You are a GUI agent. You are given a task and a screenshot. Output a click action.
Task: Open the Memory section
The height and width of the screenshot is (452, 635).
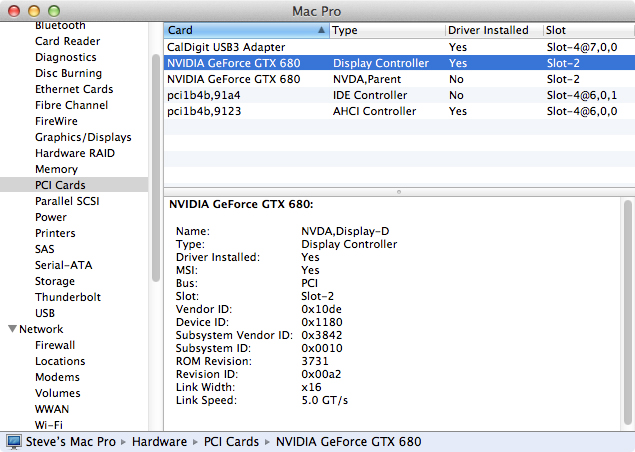pyautogui.click(x=56, y=169)
